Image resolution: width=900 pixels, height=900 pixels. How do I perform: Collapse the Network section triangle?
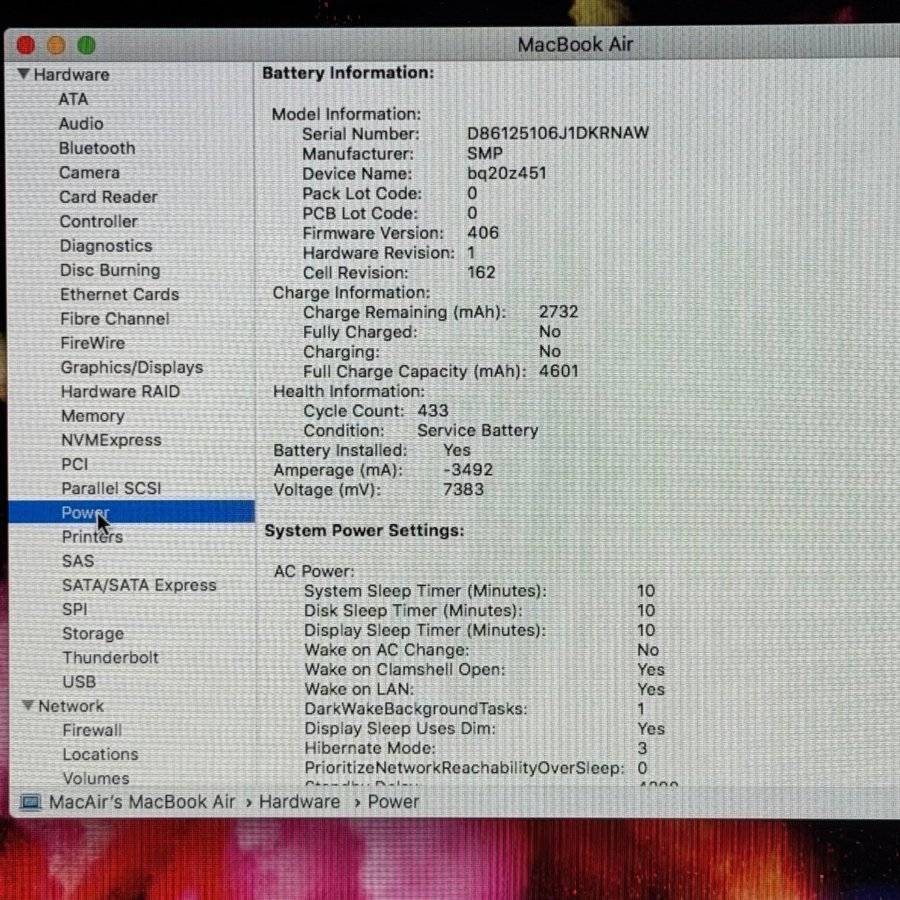point(28,706)
